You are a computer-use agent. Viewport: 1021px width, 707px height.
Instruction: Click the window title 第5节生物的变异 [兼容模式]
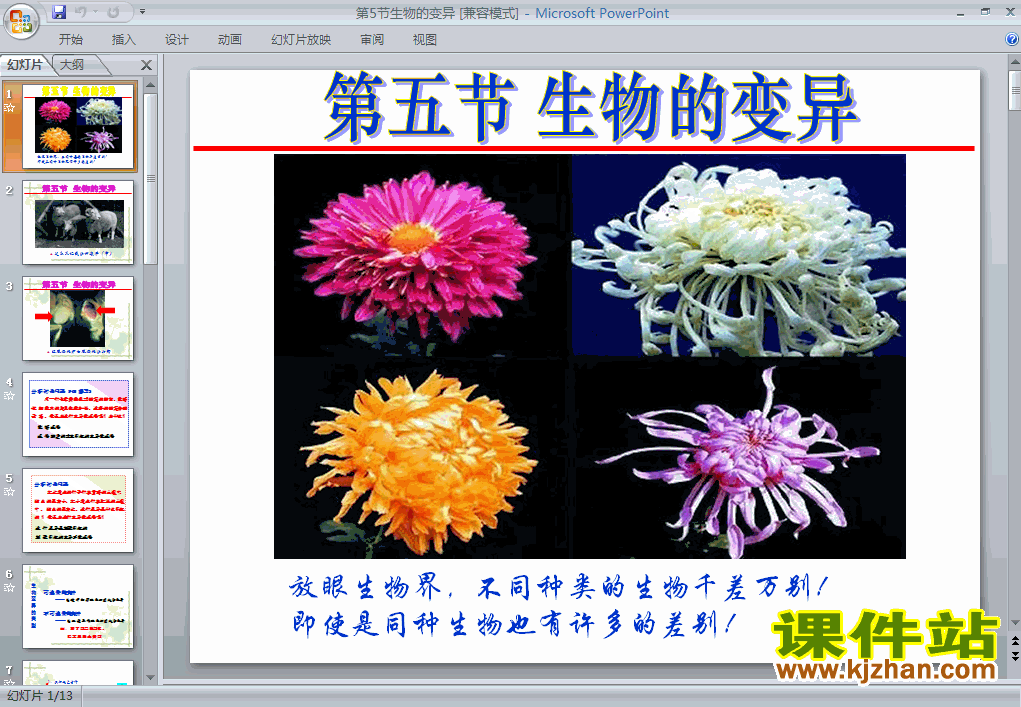coord(437,13)
